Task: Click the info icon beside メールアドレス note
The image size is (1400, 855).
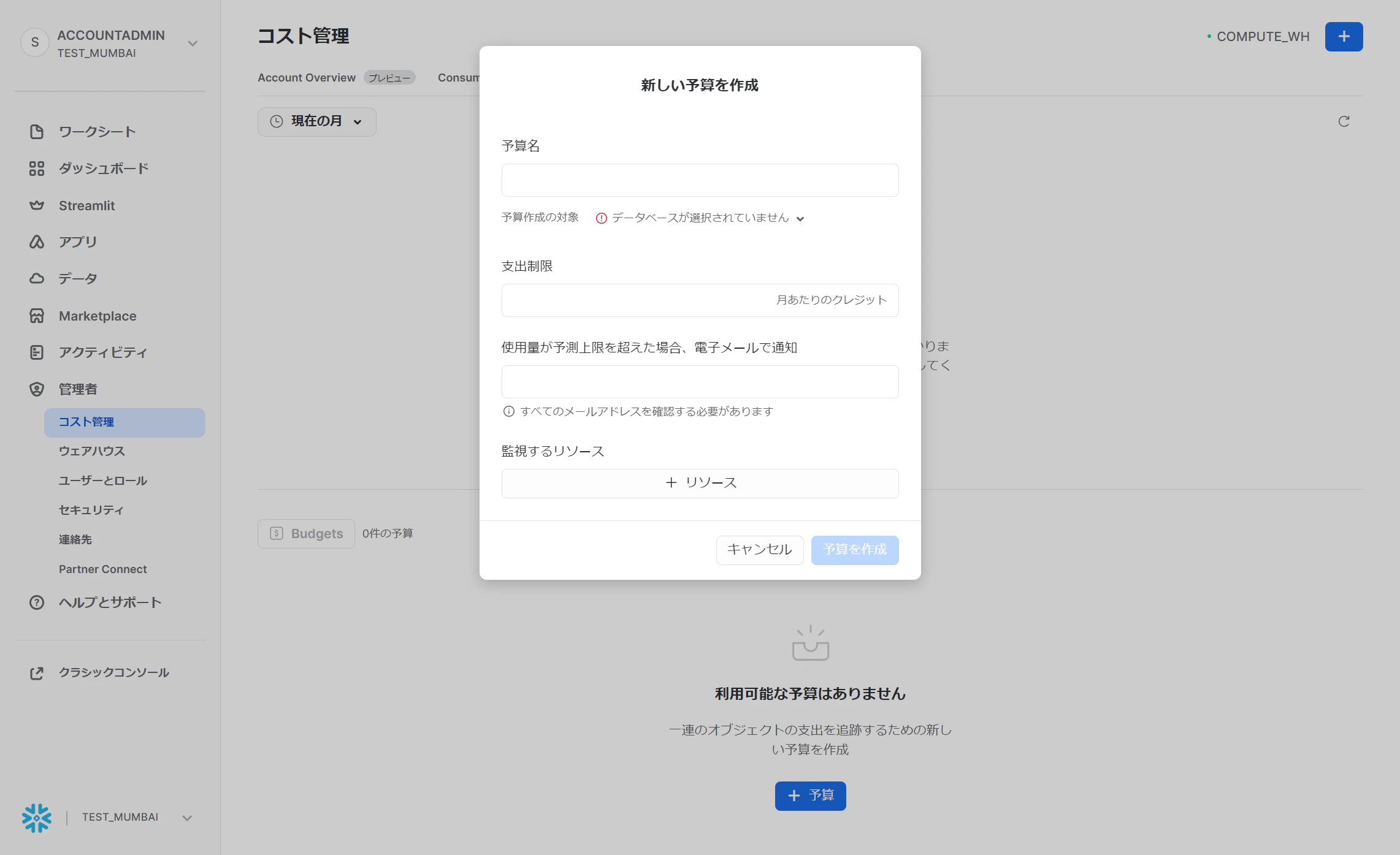Action: pyautogui.click(x=508, y=411)
